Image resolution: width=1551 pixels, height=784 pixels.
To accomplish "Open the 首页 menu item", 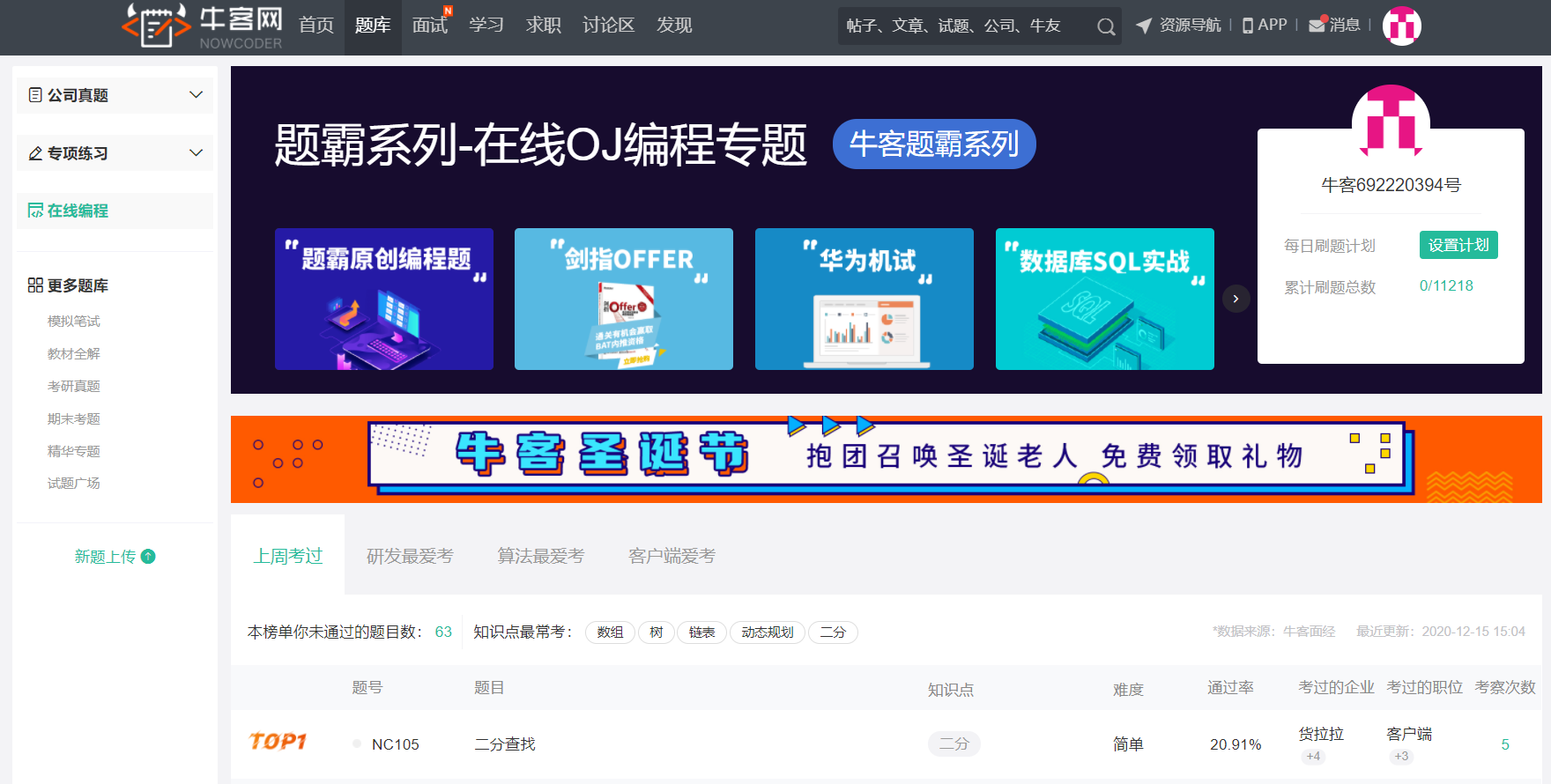I will tap(316, 26).
